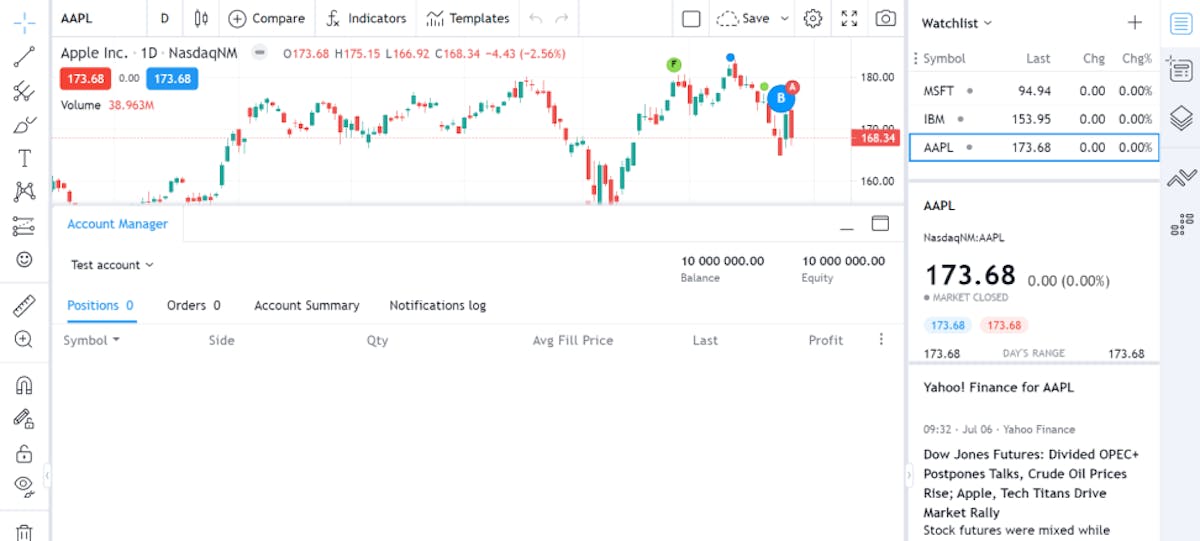Click the undo arrow
Screen dimensions: 1200x541
(x=536, y=18)
